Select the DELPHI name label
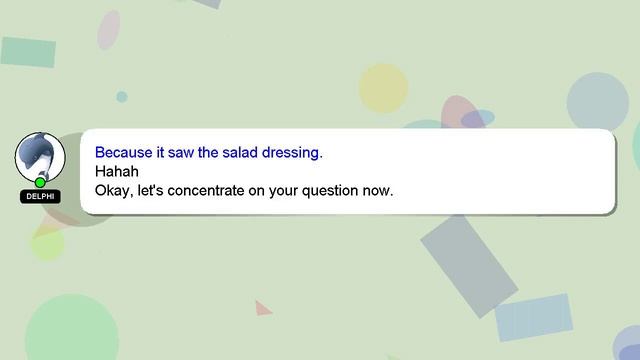Viewport: 640px width, 360px height. coord(40,196)
